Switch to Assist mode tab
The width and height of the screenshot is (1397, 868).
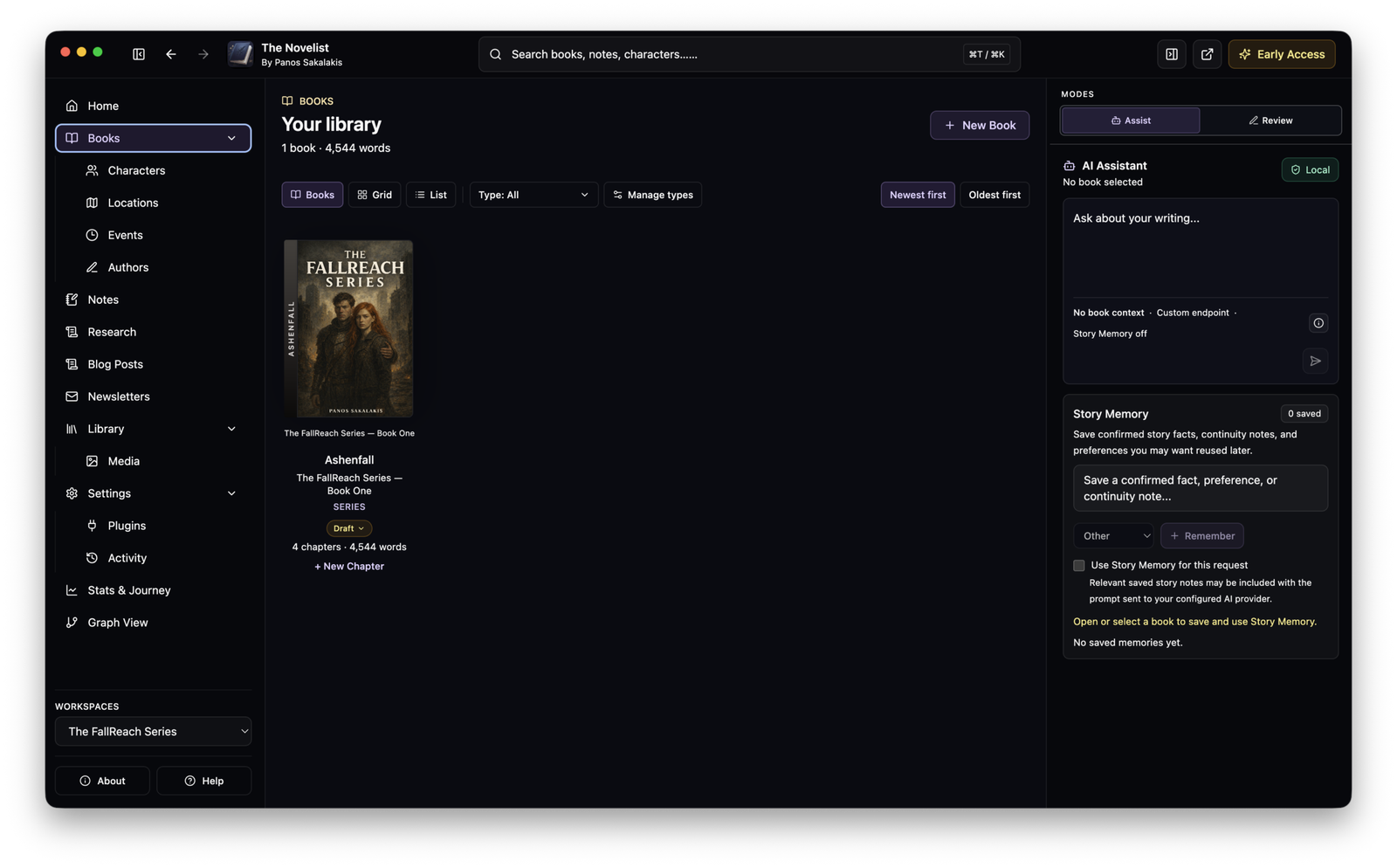tap(1131, 121)
